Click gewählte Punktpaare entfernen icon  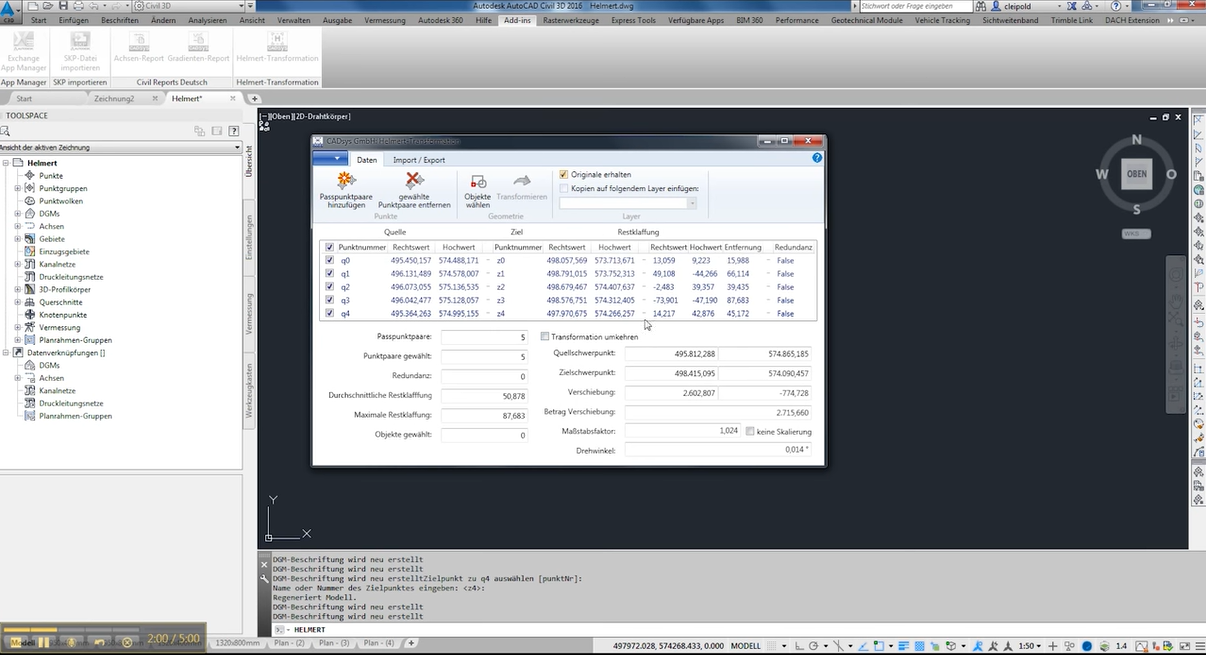[x=413, y=181]
